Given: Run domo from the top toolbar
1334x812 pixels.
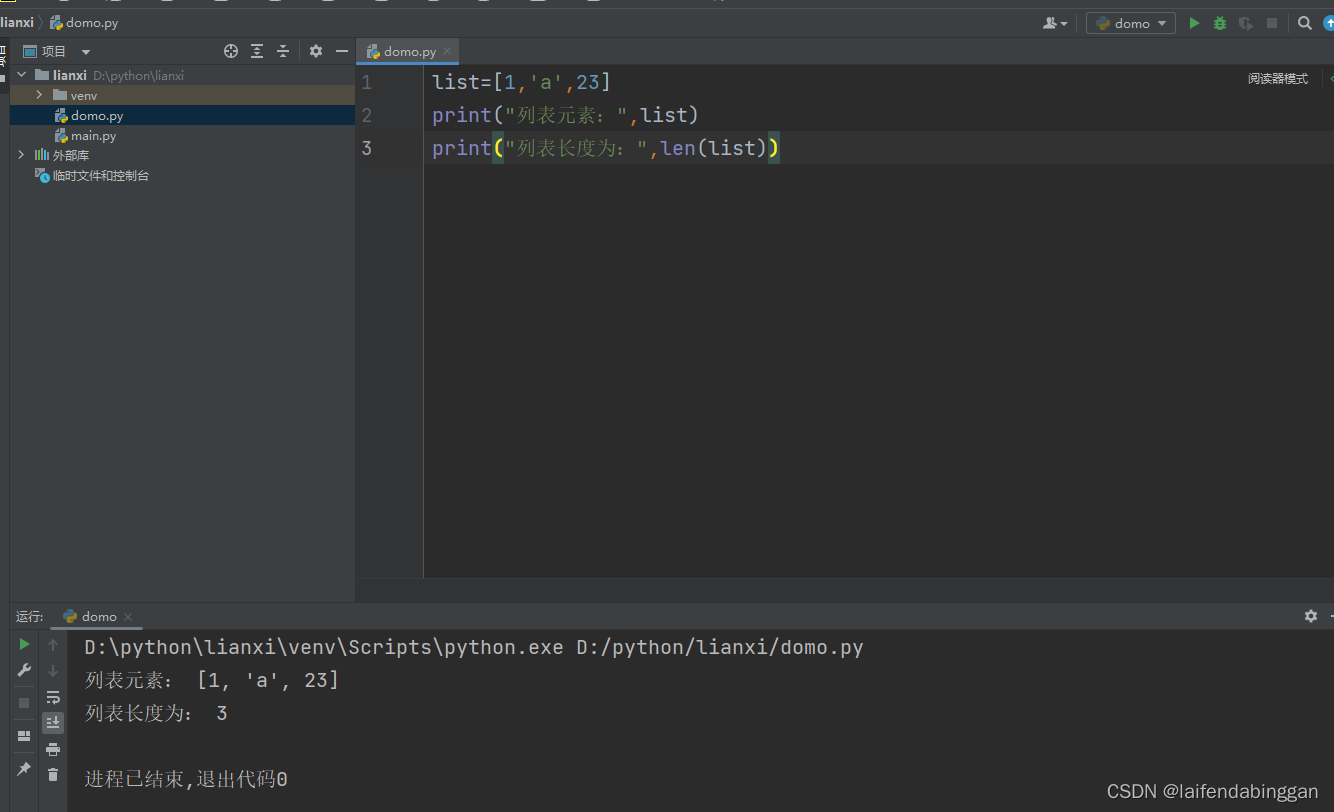Looking at the screenshot, I should [1194, 23].
